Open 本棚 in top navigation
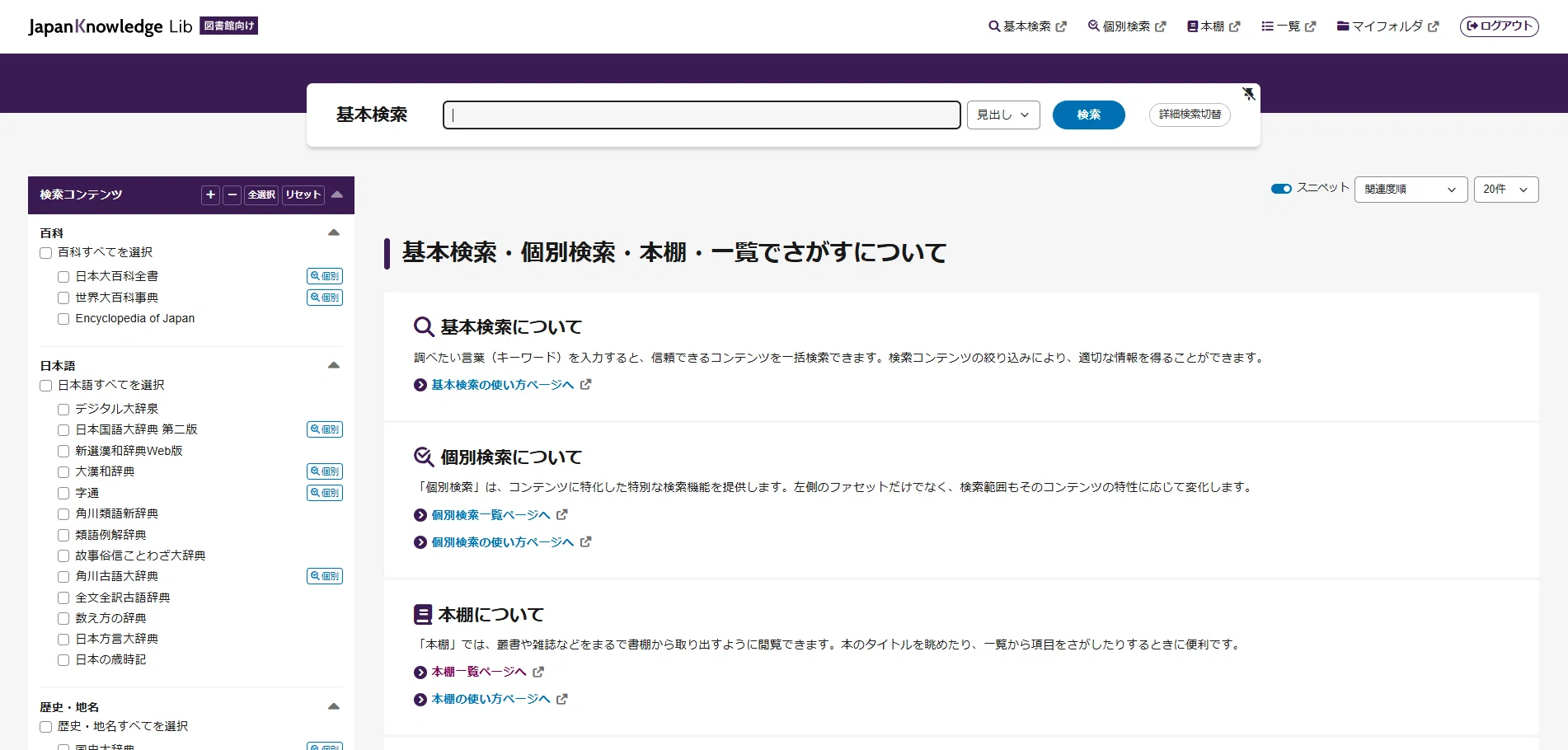 1214,26
